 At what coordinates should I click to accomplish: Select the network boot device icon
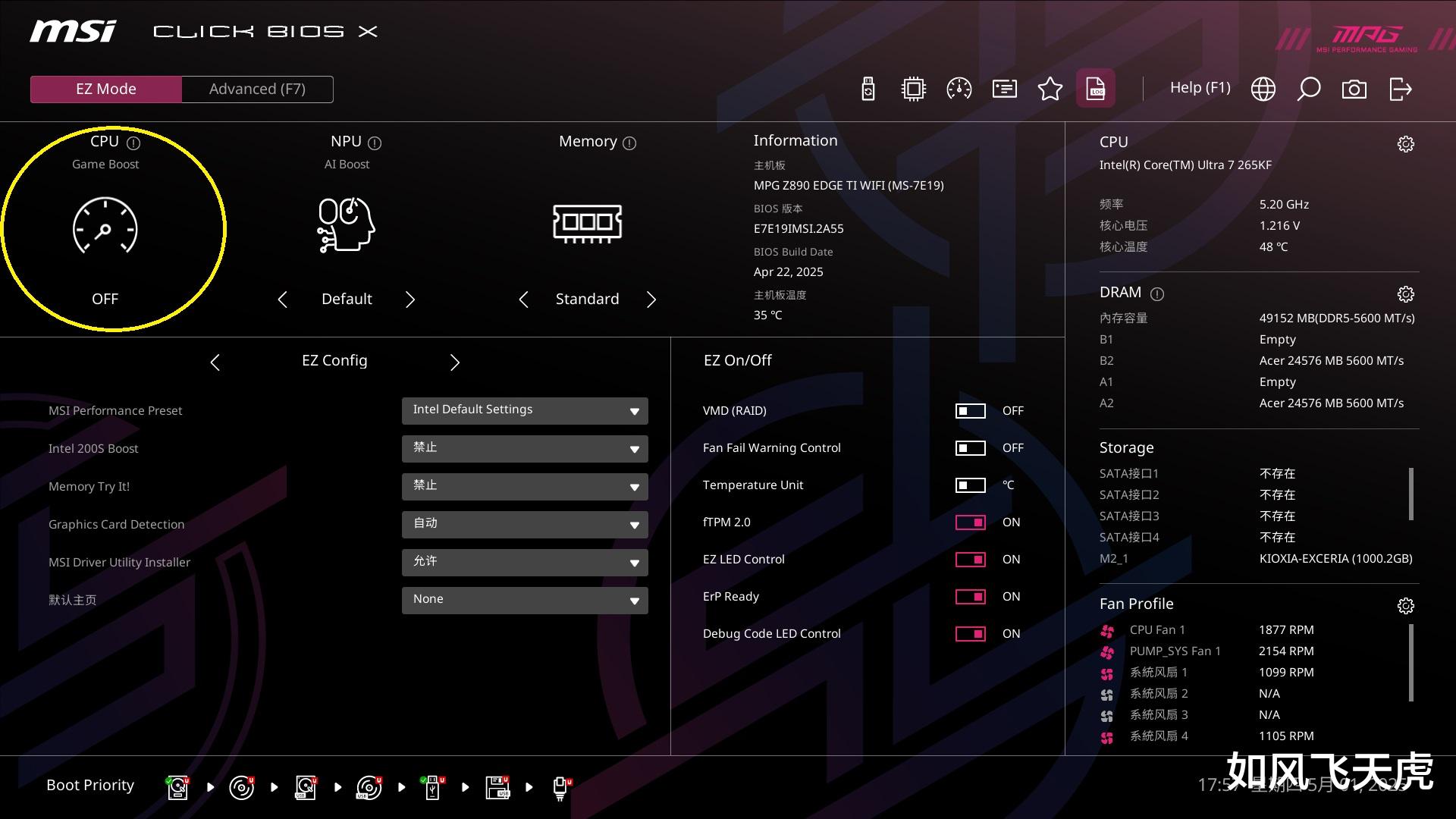coord(561,789)
